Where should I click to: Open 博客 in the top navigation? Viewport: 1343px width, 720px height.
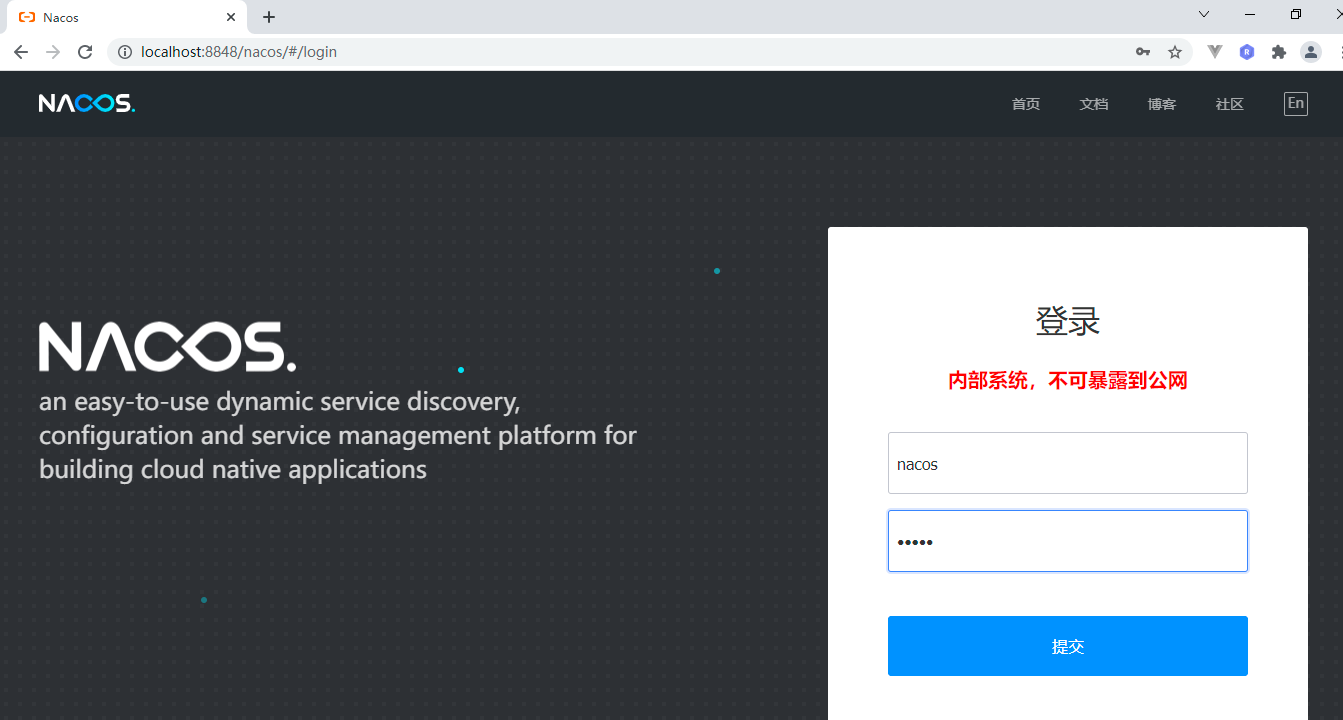pos(1162,104)
